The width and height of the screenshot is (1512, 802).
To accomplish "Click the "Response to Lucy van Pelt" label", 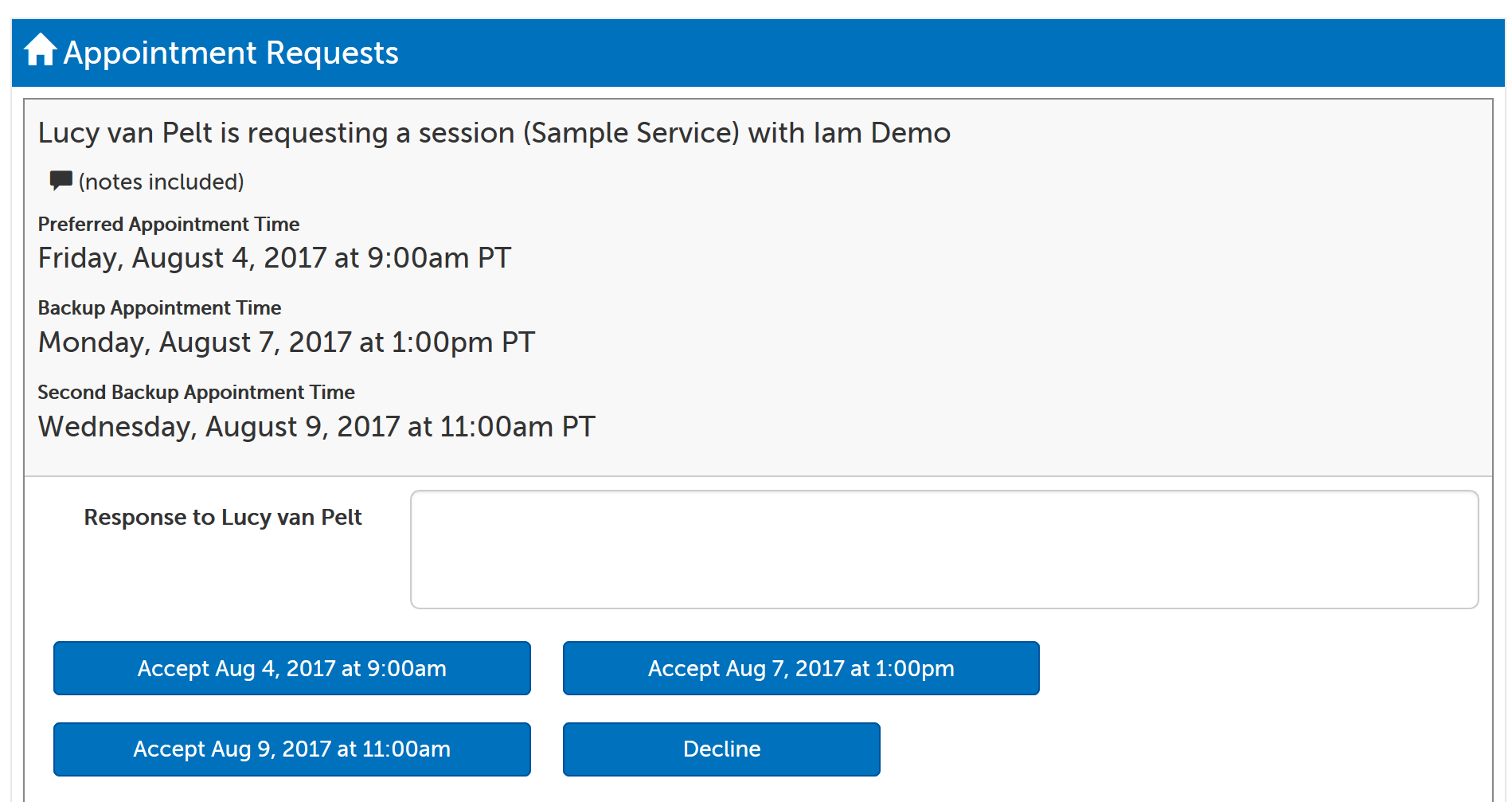I will (223, 518).
